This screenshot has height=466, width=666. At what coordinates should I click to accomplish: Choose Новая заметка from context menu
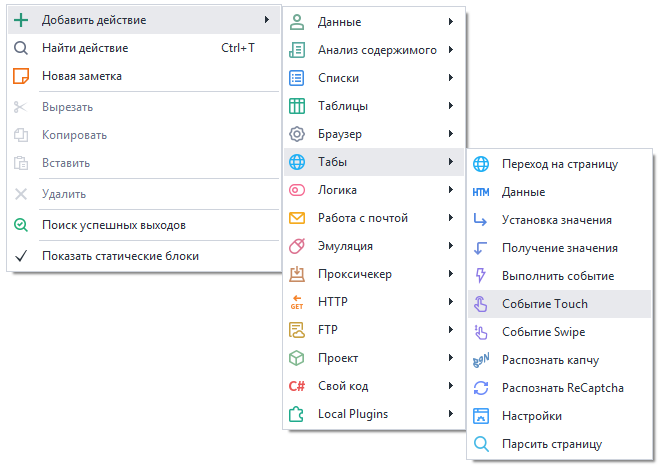click(x=82, y=75)
